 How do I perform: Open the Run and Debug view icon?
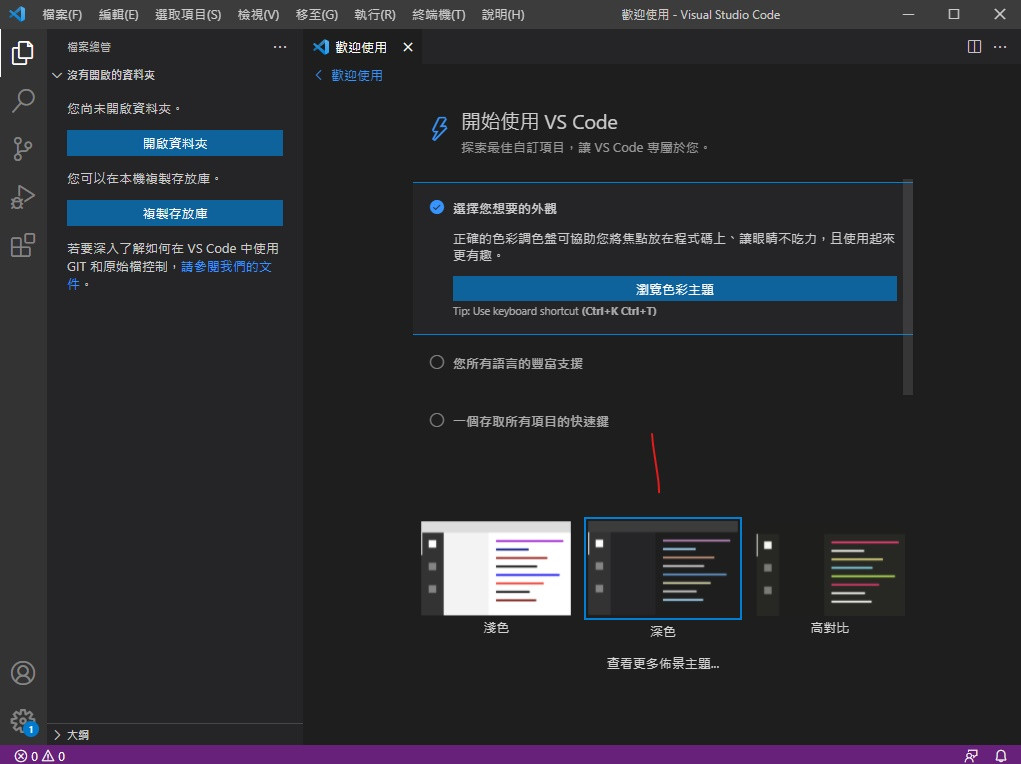(x=23, y=197)
